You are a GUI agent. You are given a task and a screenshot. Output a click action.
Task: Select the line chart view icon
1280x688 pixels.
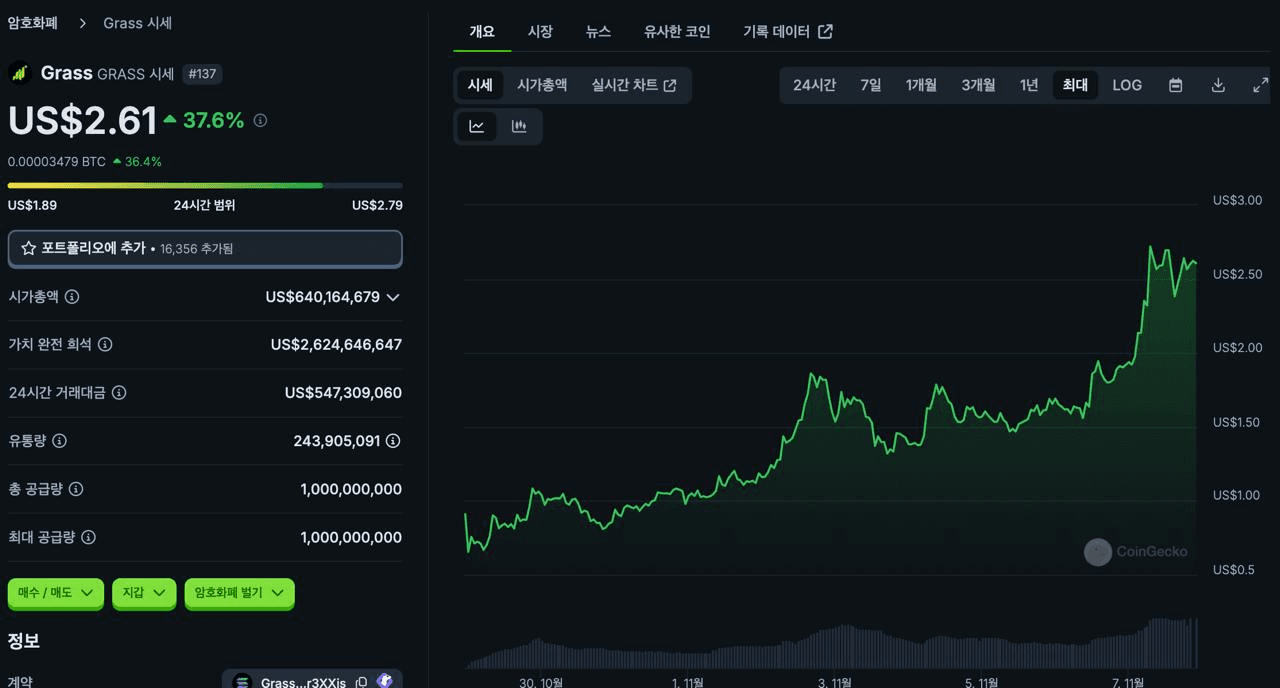tap(477, 126)
